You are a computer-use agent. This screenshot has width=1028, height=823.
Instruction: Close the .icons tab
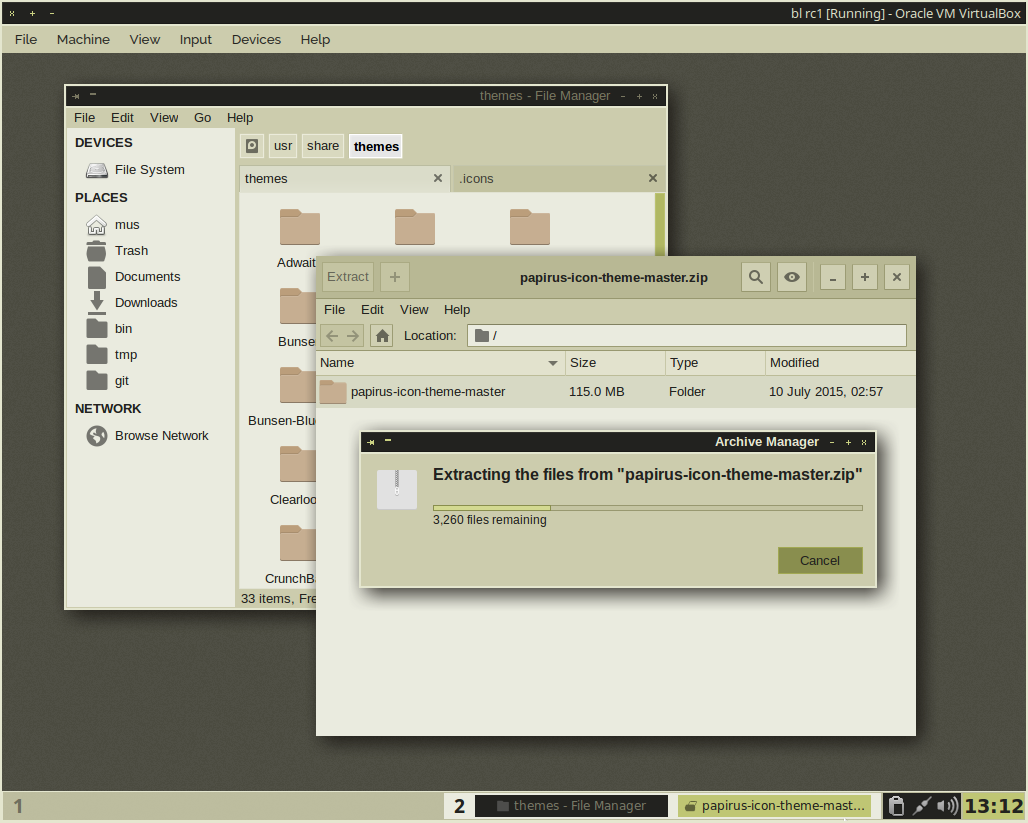click(653, 178)
